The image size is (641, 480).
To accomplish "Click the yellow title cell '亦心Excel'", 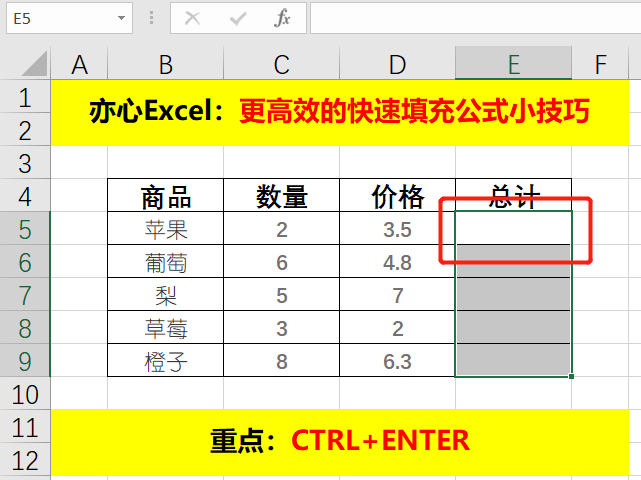I will point(339,113).
